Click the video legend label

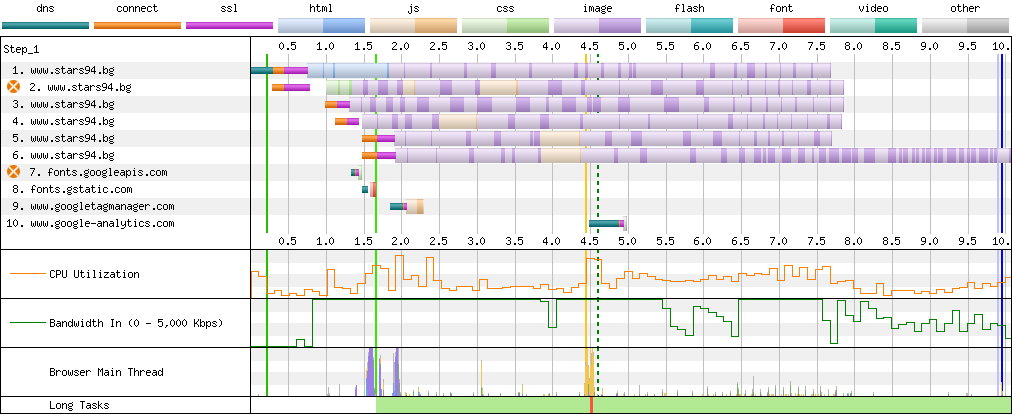pyautogui.click(x=873, y=9)
